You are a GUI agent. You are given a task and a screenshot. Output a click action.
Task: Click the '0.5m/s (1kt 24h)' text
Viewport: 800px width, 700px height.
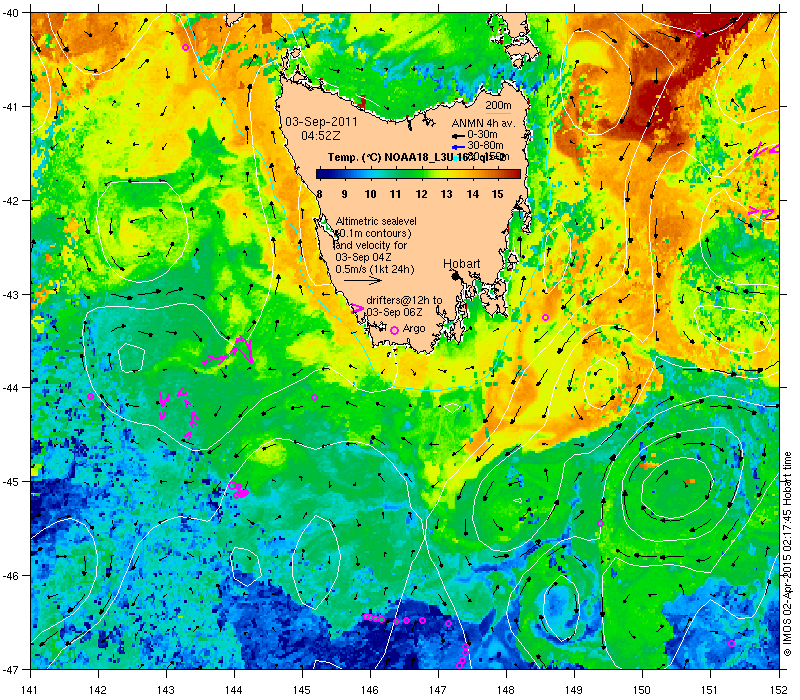pos(374,269)
